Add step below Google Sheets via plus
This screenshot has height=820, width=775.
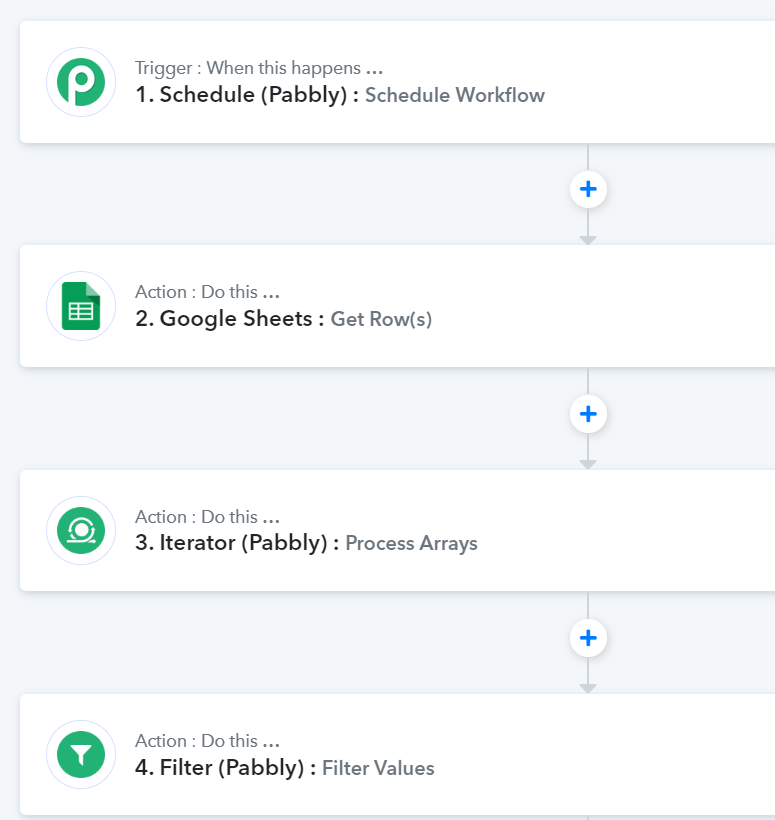click(x=588, y=414)
